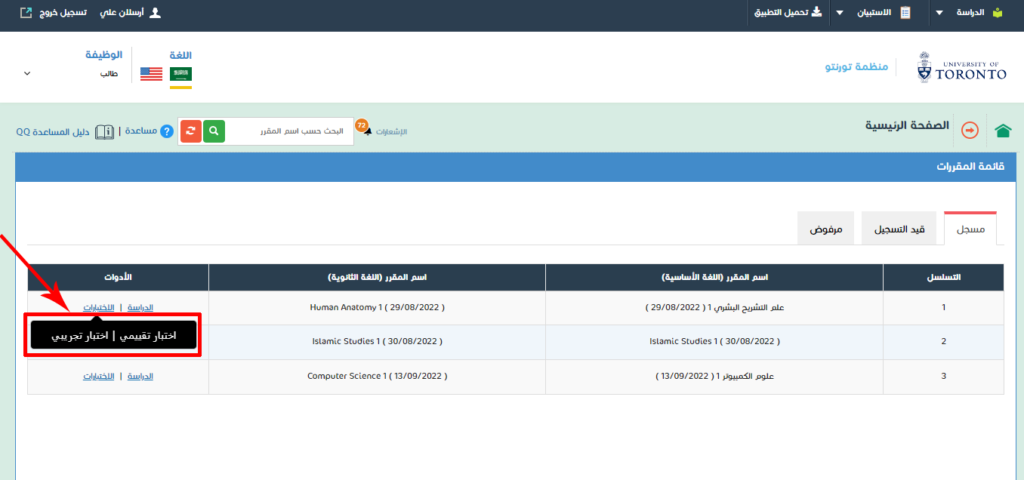Switch to the قيد التسجيل tab
The height and width of the screenshot is (480, 1024).
pyautogui.click(x=901, y=229)
